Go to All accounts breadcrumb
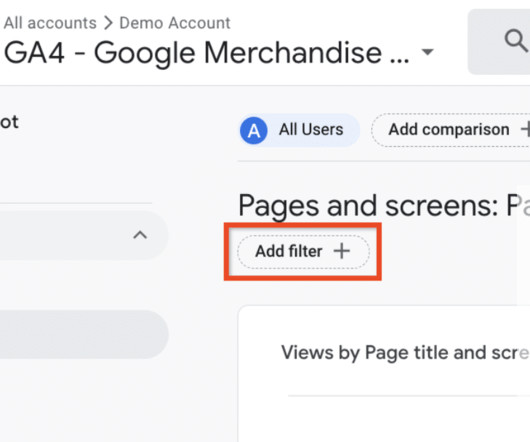This screenshot has height=442, width=530. [50, 23]
